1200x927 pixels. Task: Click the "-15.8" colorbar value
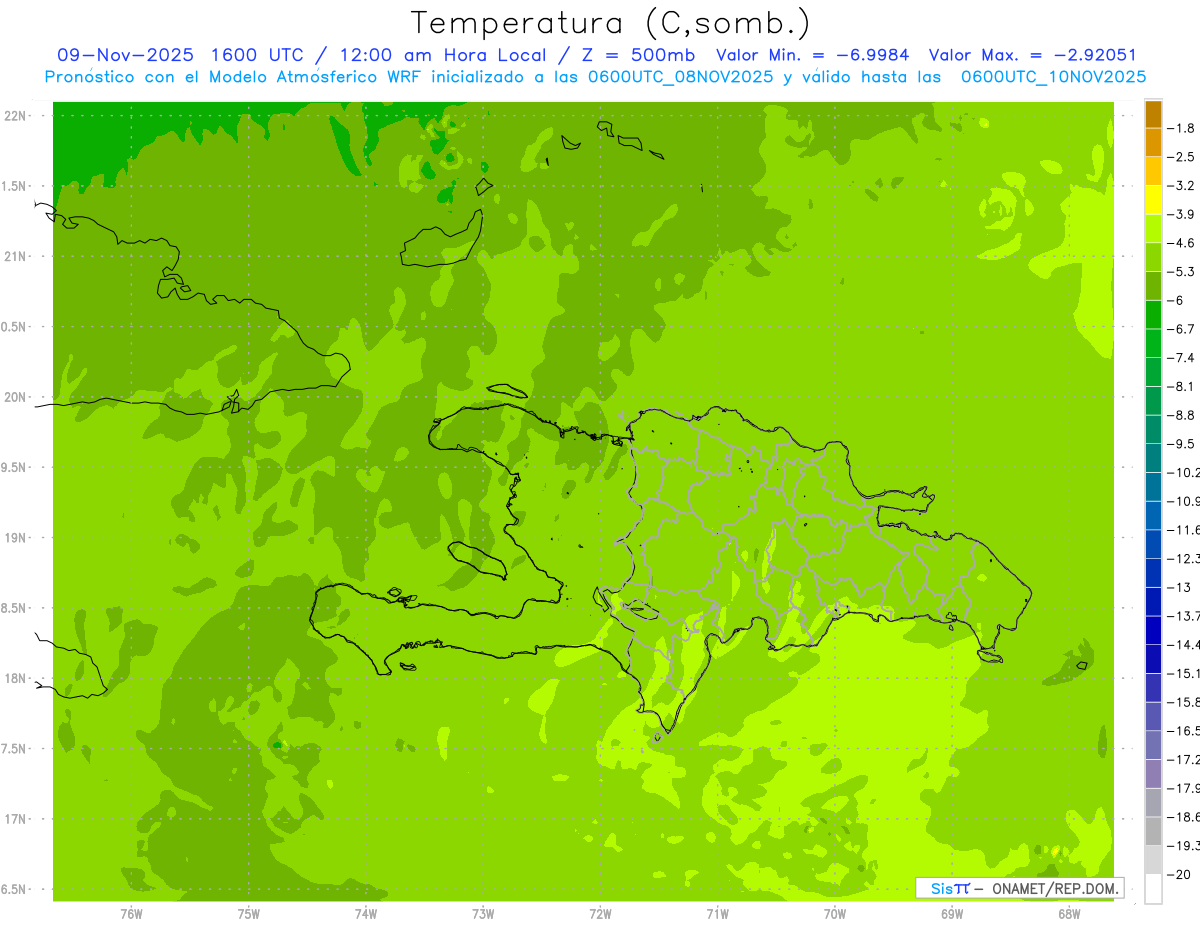tap(1184, 702)
